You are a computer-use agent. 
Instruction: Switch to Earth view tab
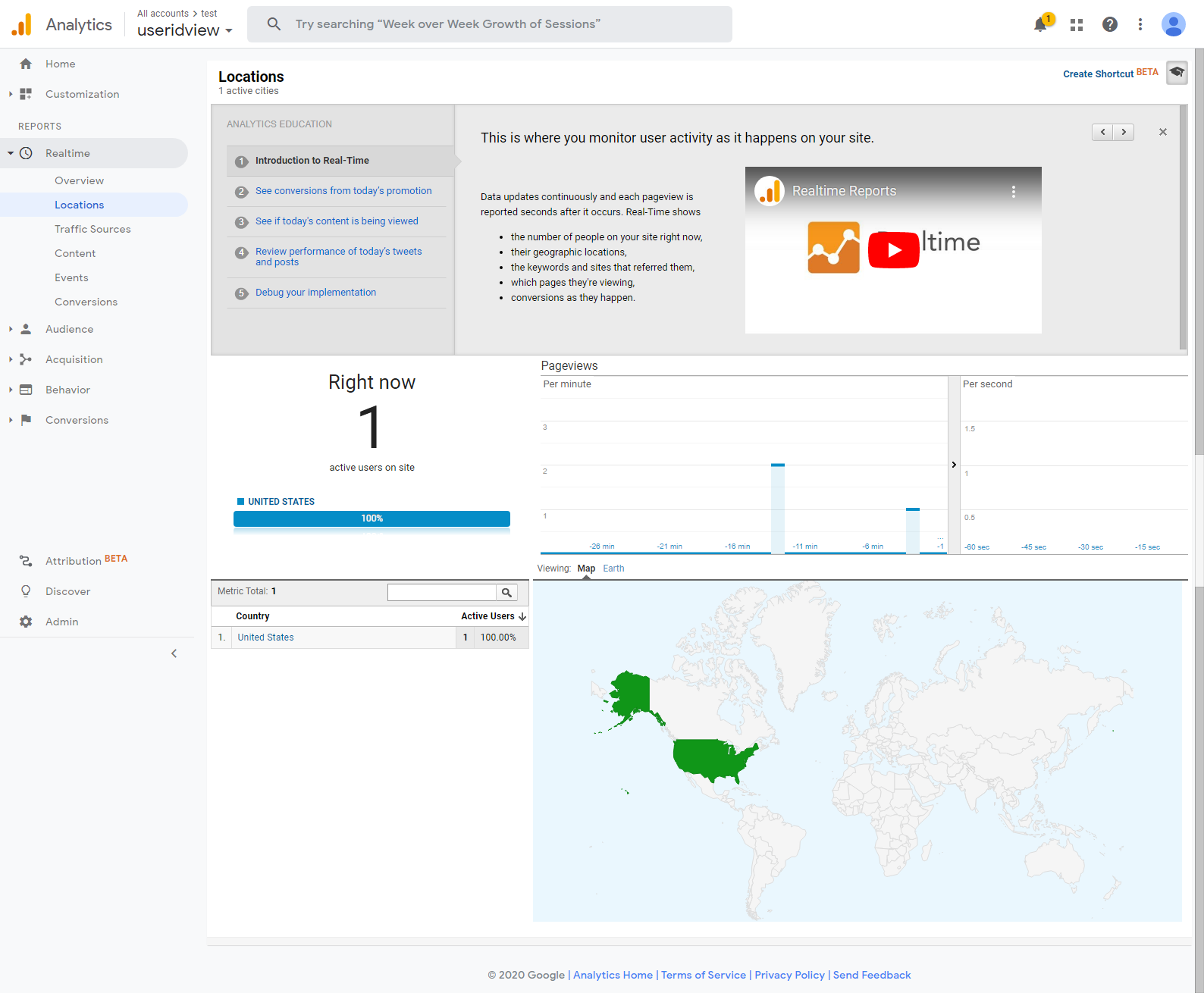(613, 569)
